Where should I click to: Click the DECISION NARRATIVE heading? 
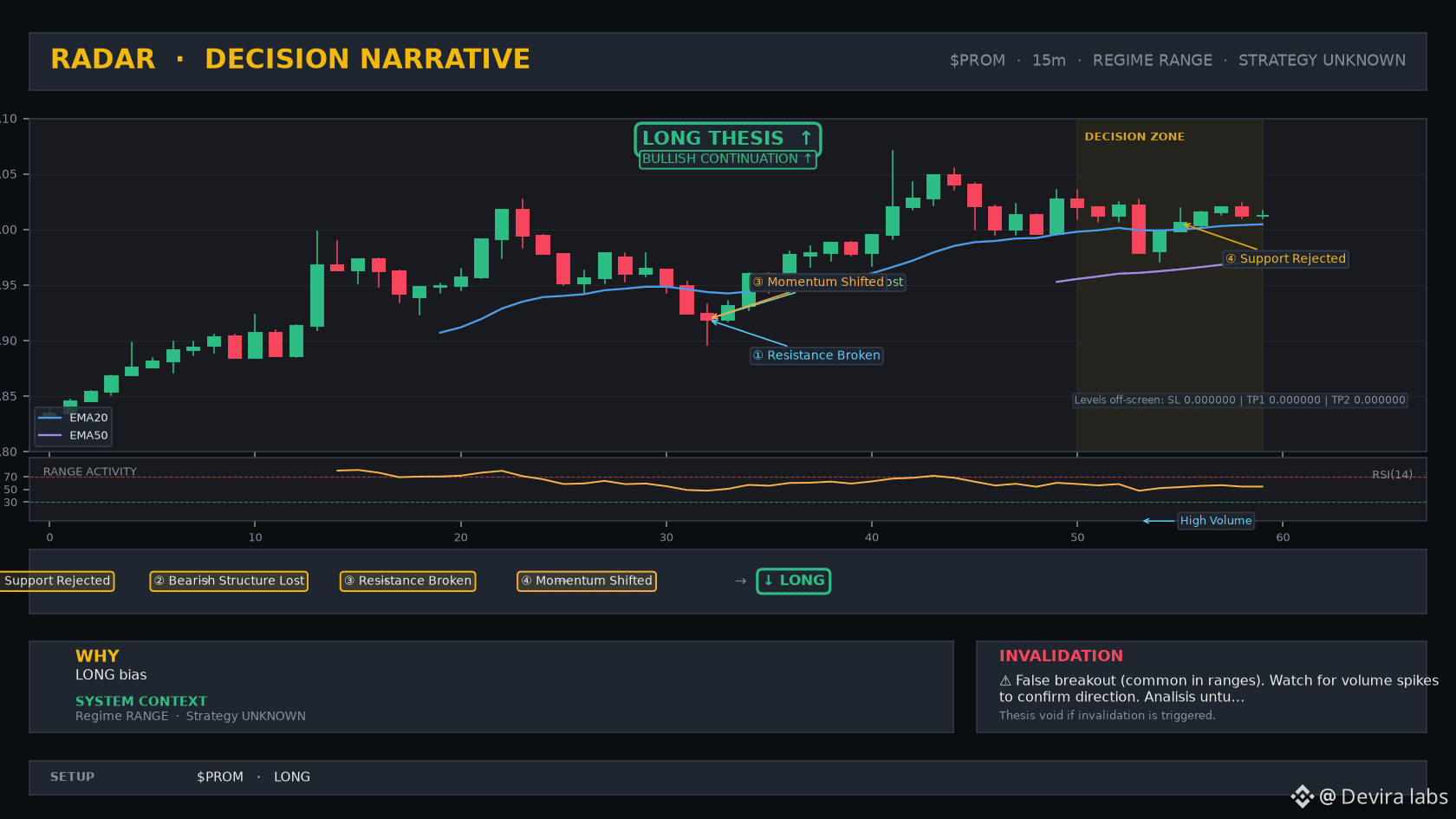(367, 59)
